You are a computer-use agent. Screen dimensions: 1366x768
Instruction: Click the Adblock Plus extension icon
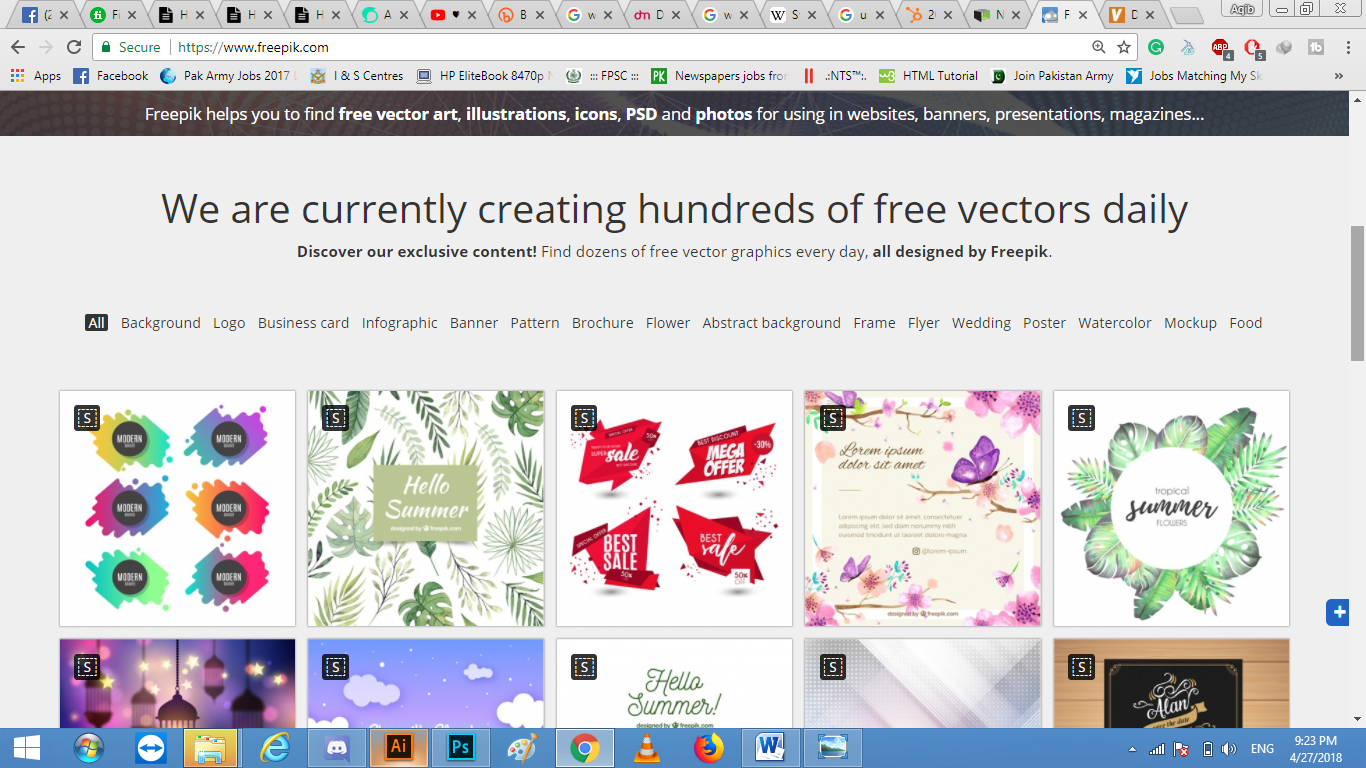coord(1220,47)
